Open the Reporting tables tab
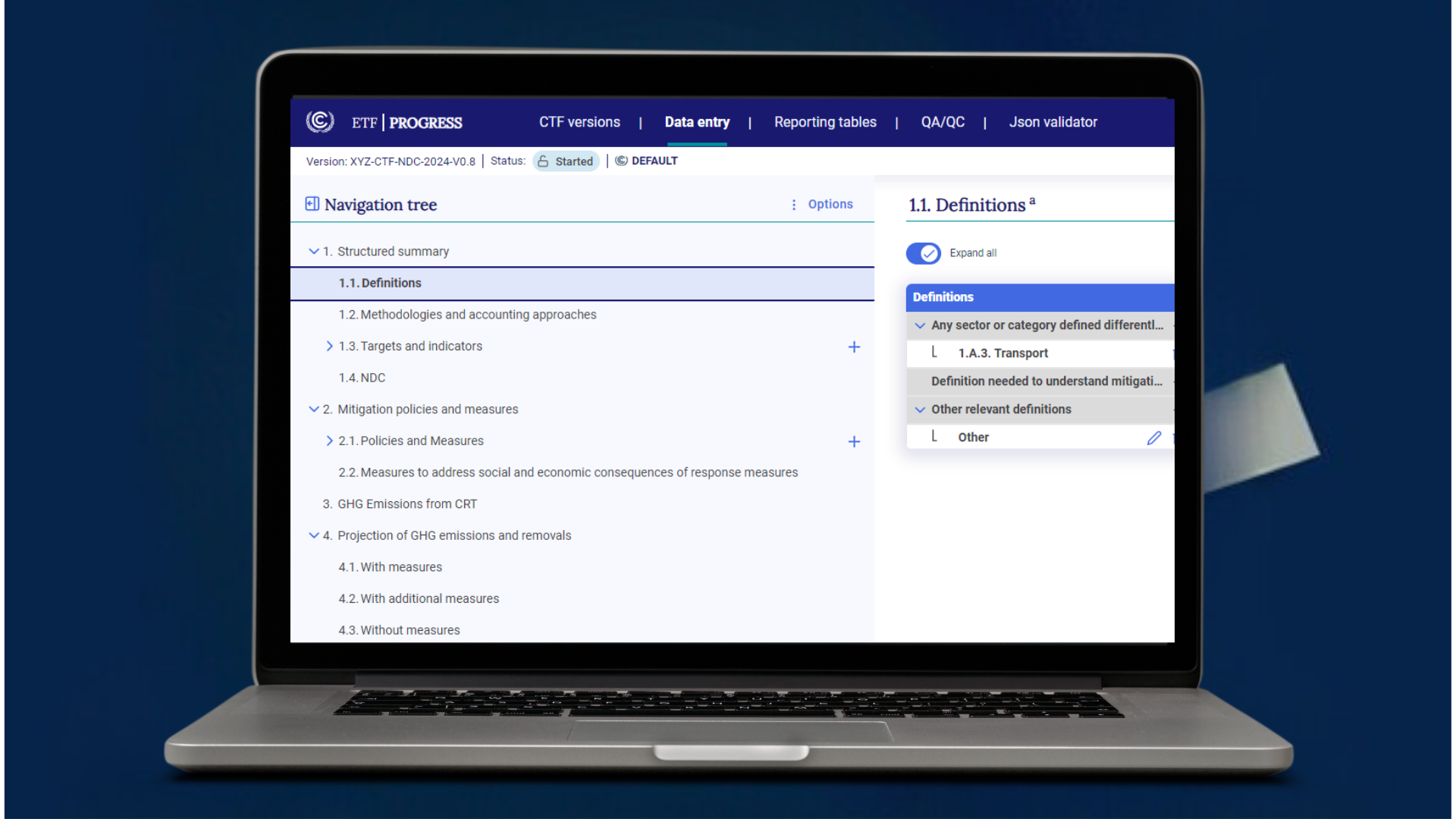 click(825, 122)
